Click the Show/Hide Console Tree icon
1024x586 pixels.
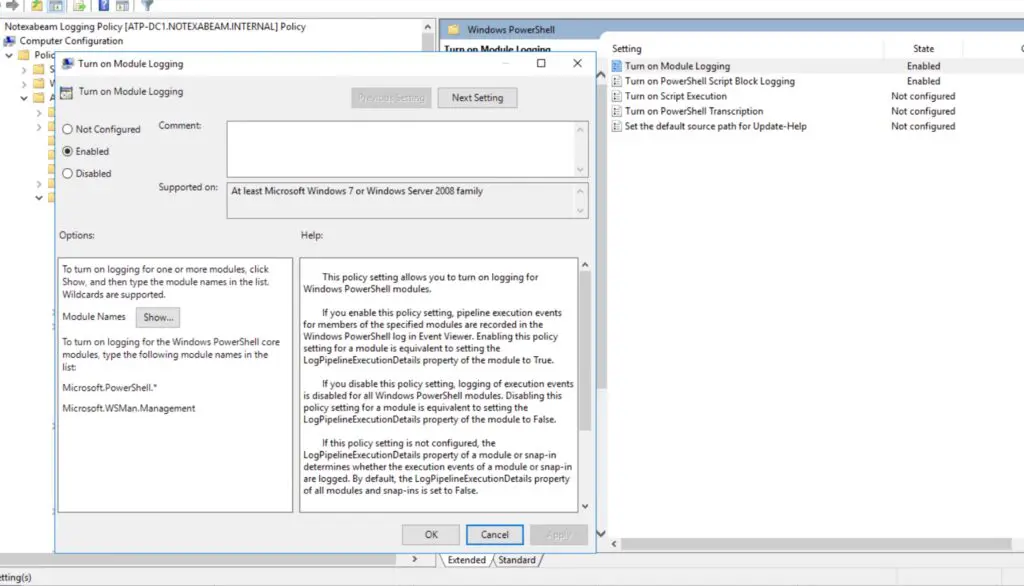56,7
